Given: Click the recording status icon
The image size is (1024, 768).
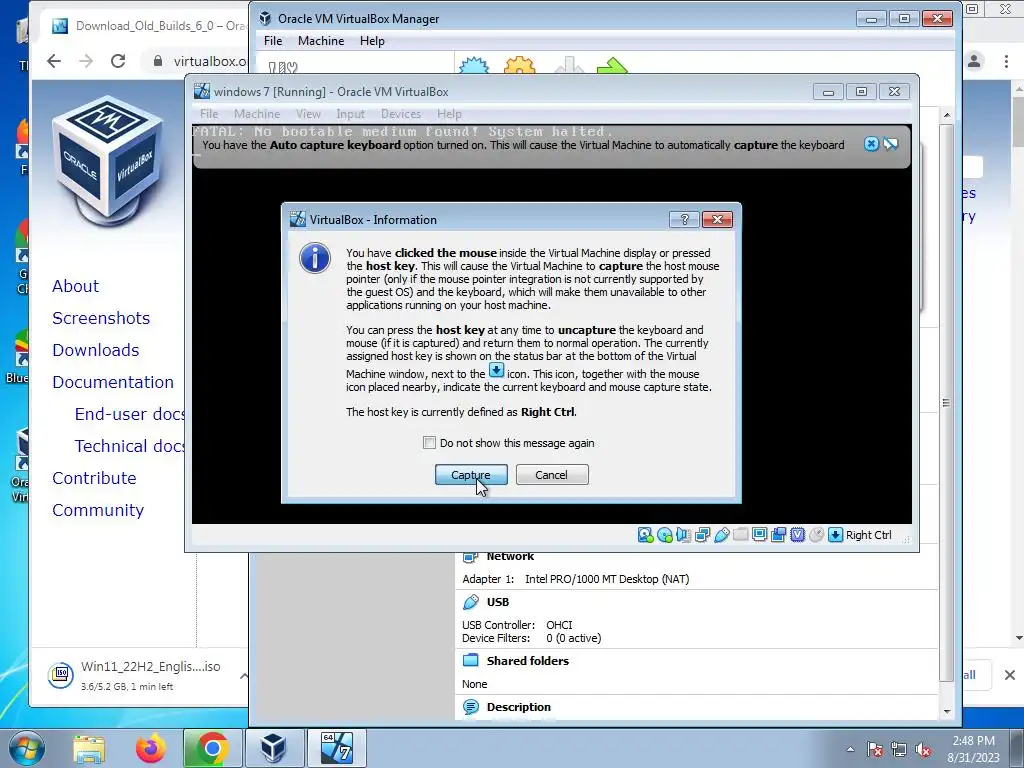Looking at the screenshot, I should [778, 535].
